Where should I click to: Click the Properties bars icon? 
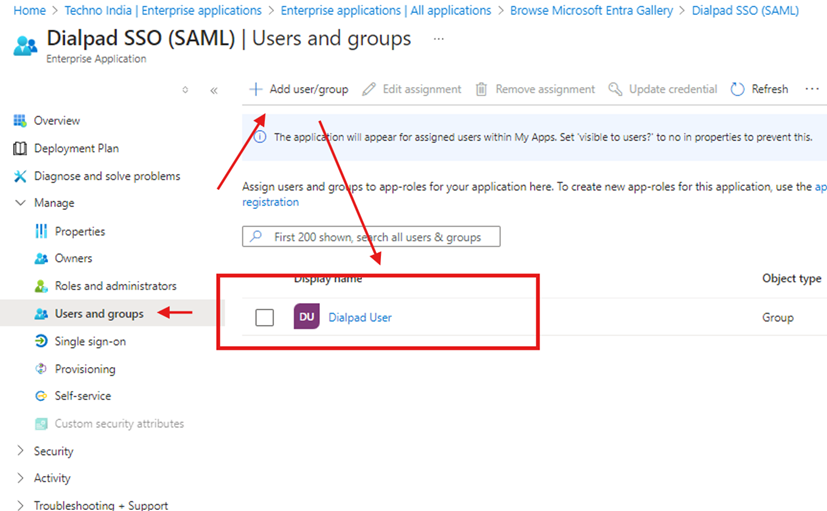[x=41, y=231]
